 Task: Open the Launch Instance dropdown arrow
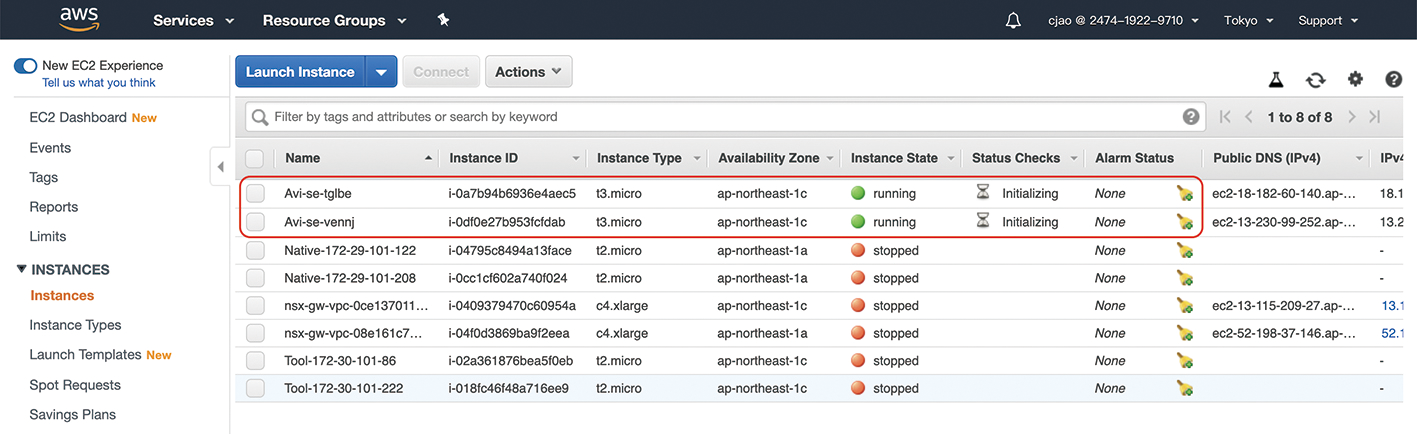(381, 72)
